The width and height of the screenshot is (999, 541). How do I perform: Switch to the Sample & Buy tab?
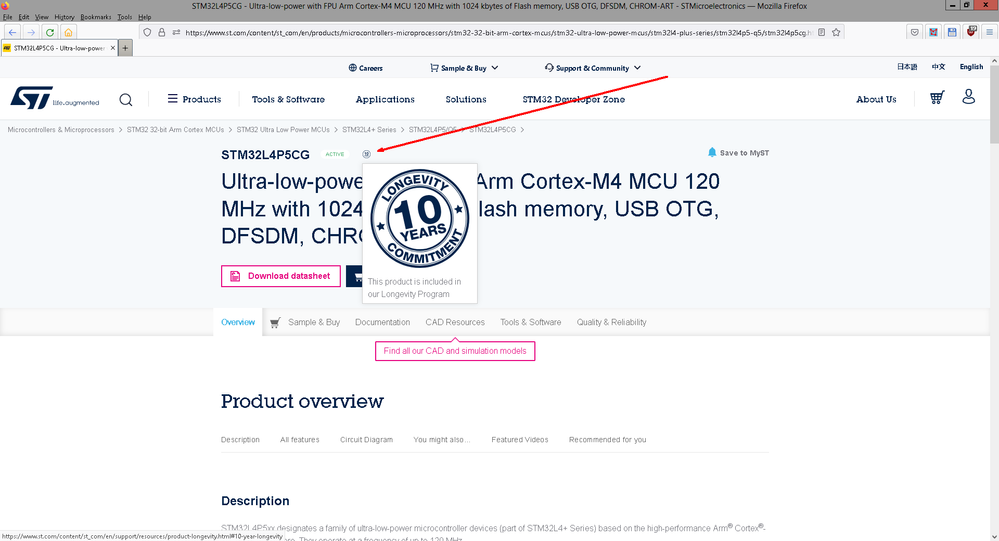(x=305, y=322)
